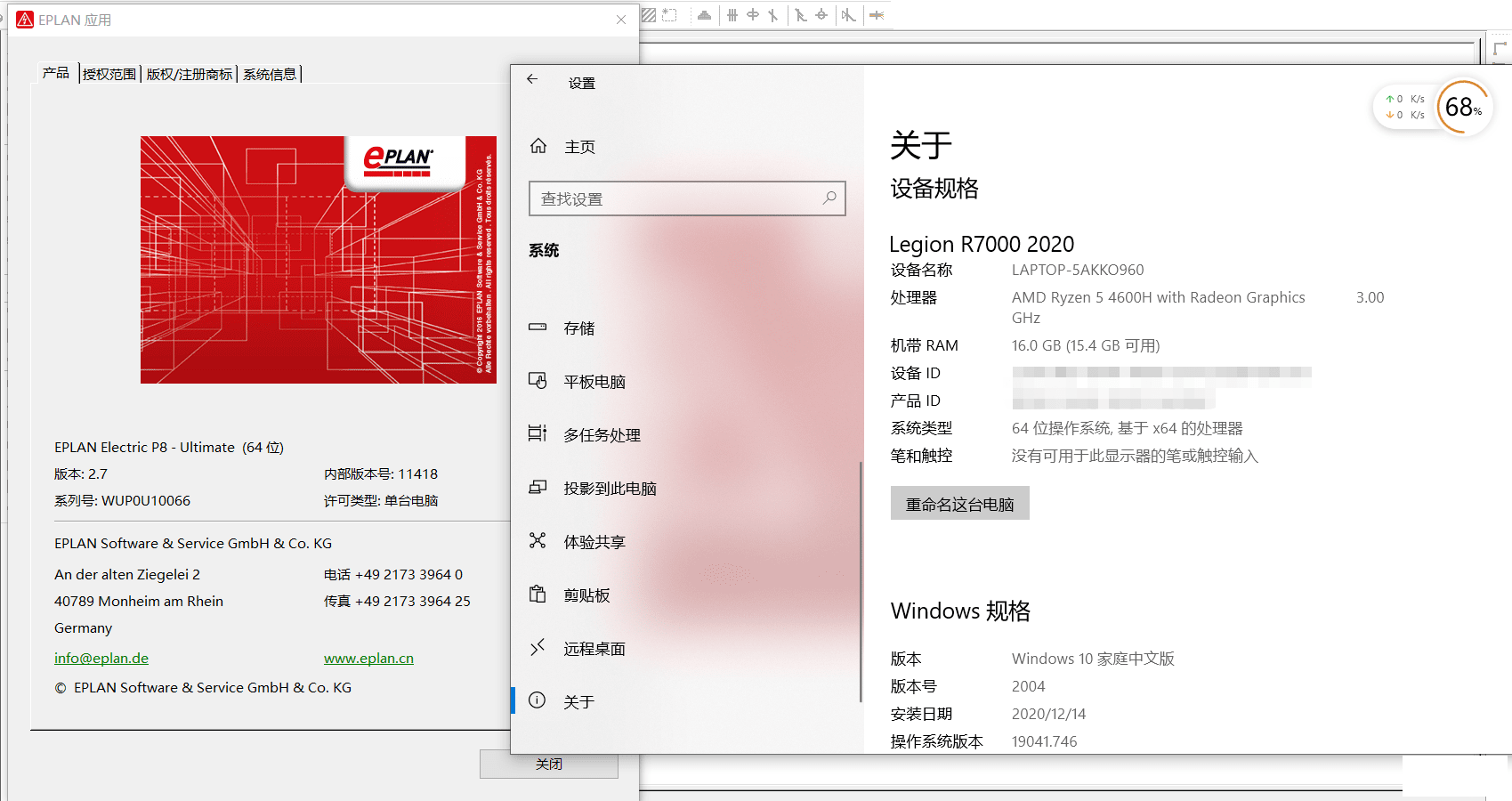Select the 内部版本号: 11418 text
1512x801 pixels.
point(381,473)
